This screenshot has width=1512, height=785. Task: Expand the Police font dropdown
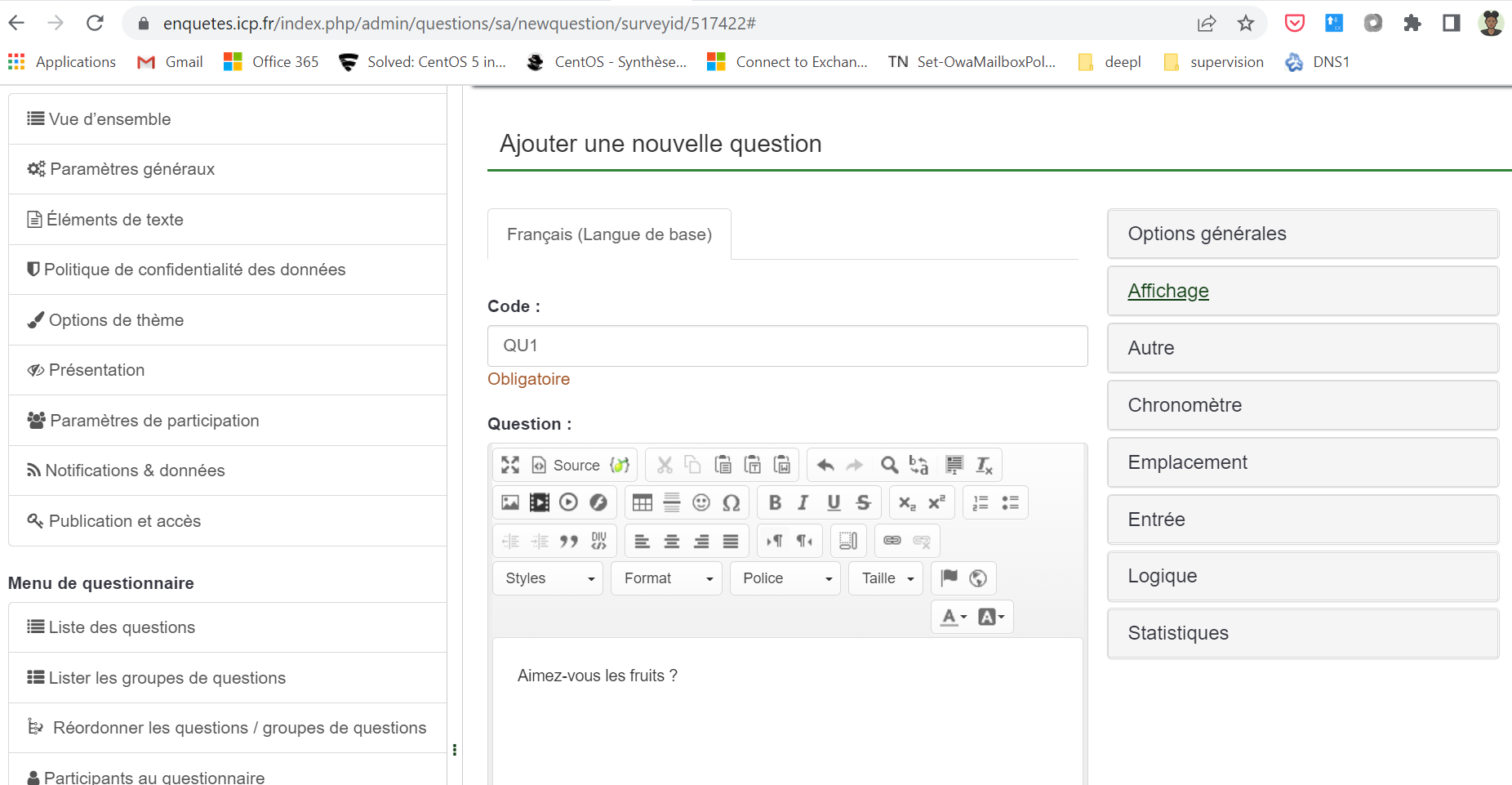785,578
